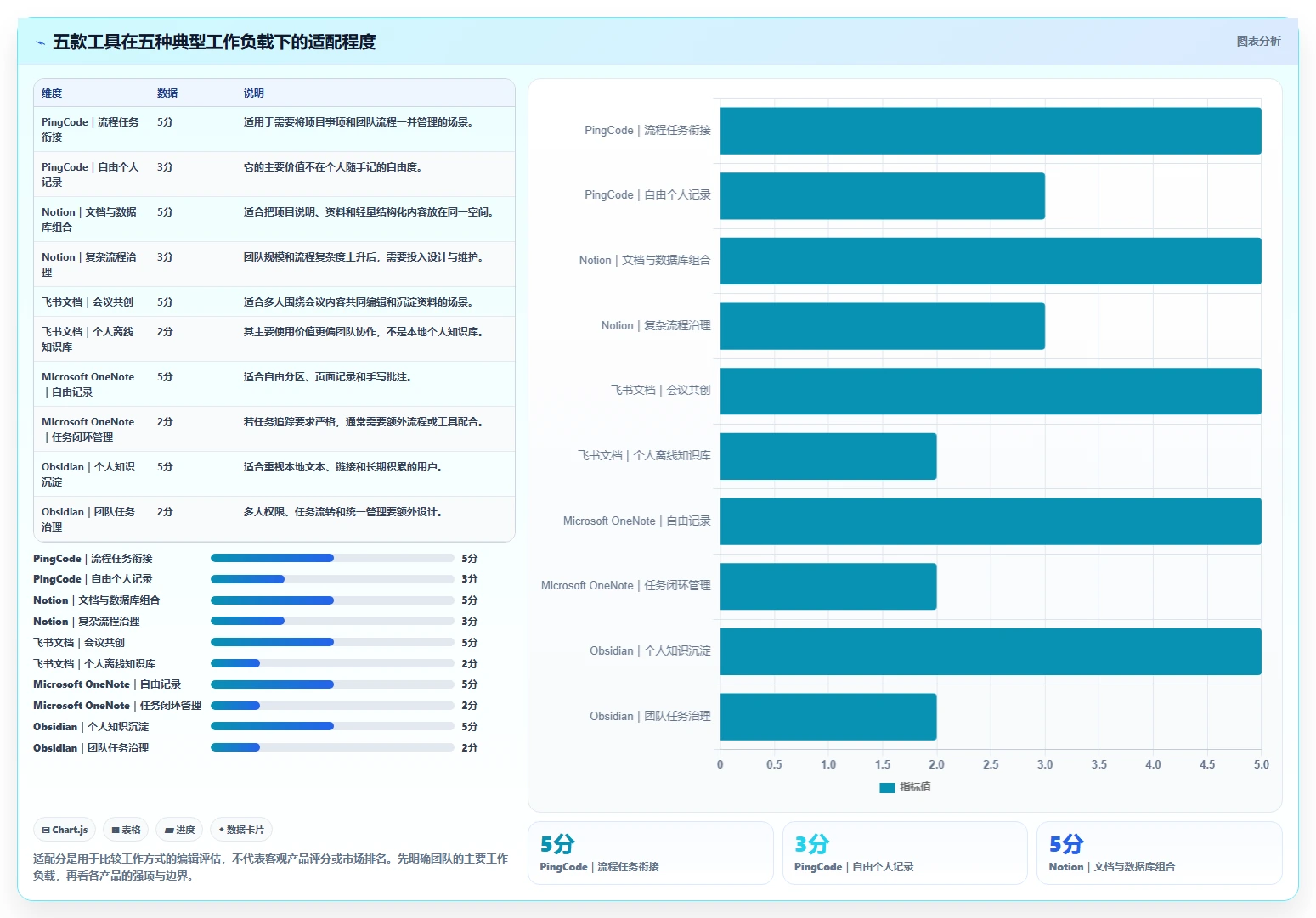Viewport: 1316px width, 918px height.
Task: Click the chart bar for Microsoft OneNote | 自由记录
Action: (991, 521)
